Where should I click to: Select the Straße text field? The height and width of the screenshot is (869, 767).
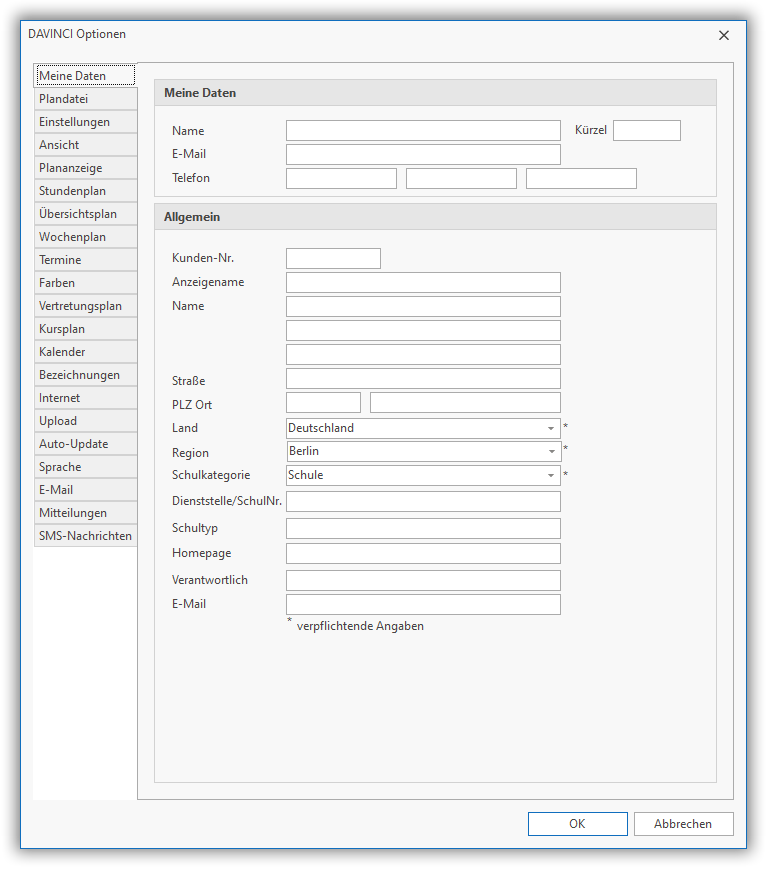[423, 379]
